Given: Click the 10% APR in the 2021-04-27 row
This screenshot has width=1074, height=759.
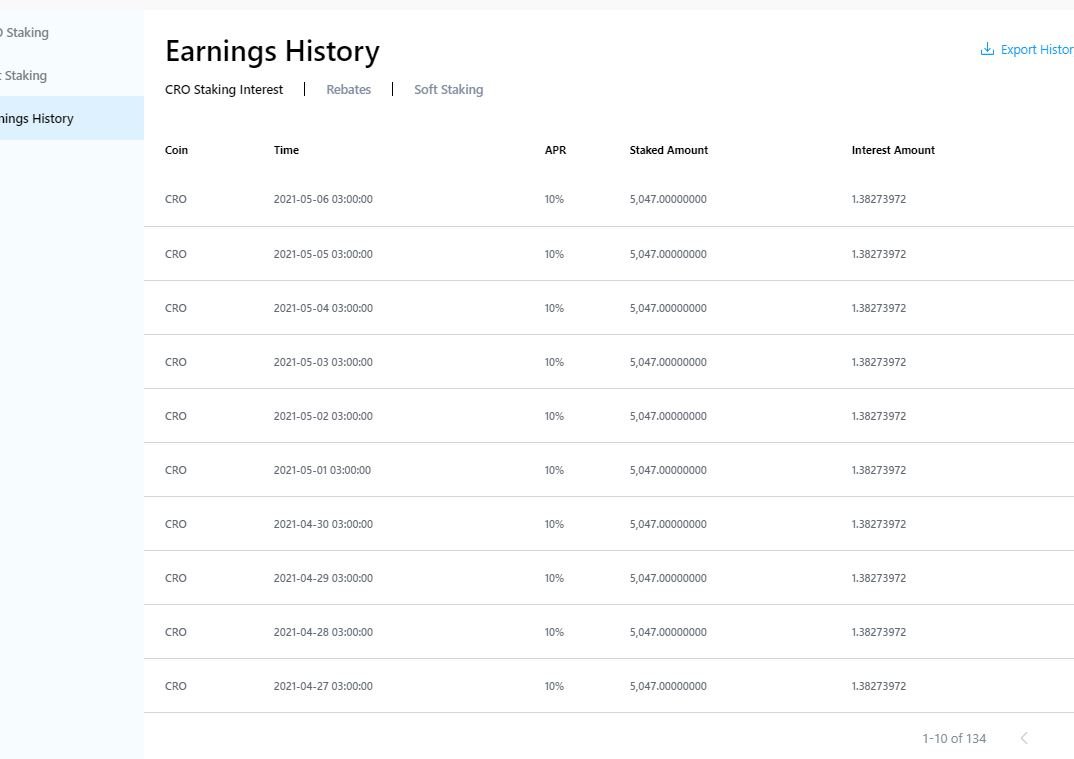Looking at the screenshot, I should pyautogui.click(x=554, y=687).
